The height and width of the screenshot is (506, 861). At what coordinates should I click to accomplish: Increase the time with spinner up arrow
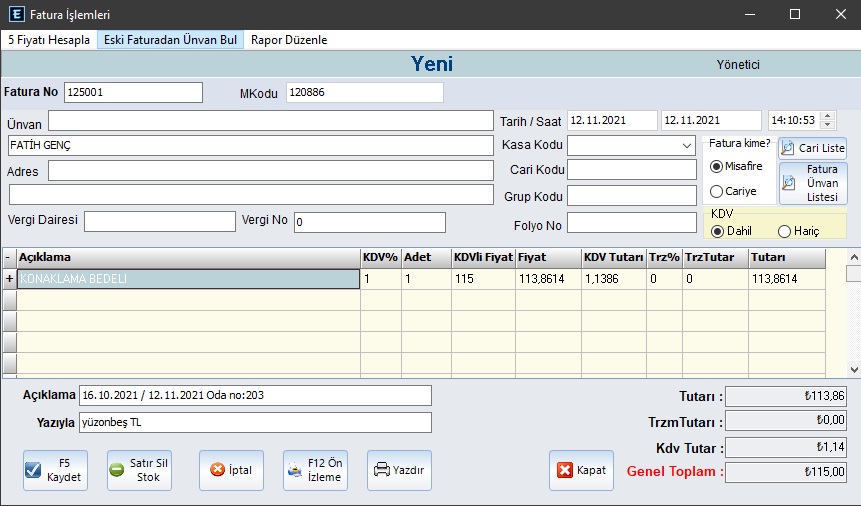click(827, 116)
